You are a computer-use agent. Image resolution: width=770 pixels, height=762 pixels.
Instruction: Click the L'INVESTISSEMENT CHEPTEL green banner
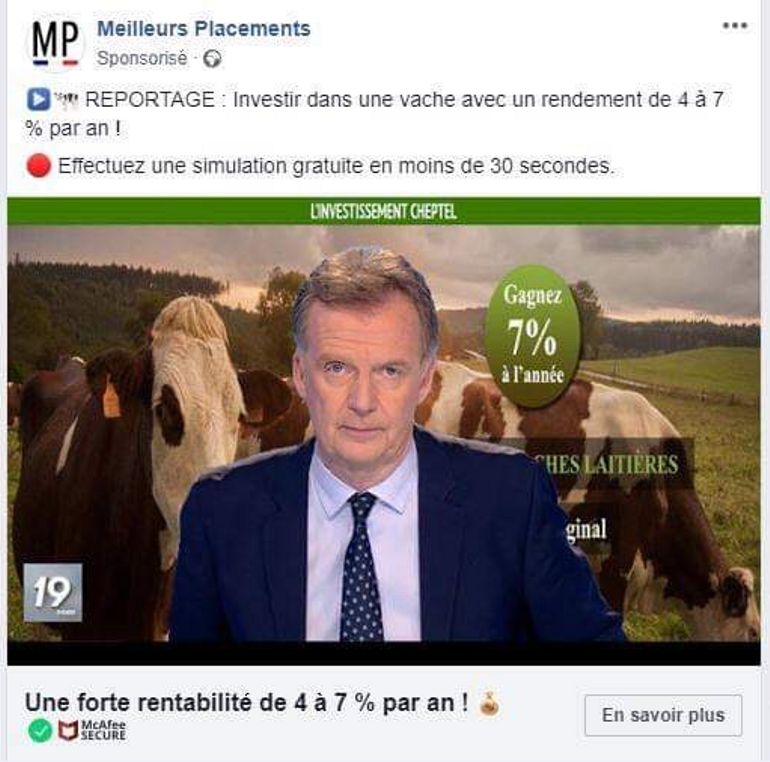[384, 212]
